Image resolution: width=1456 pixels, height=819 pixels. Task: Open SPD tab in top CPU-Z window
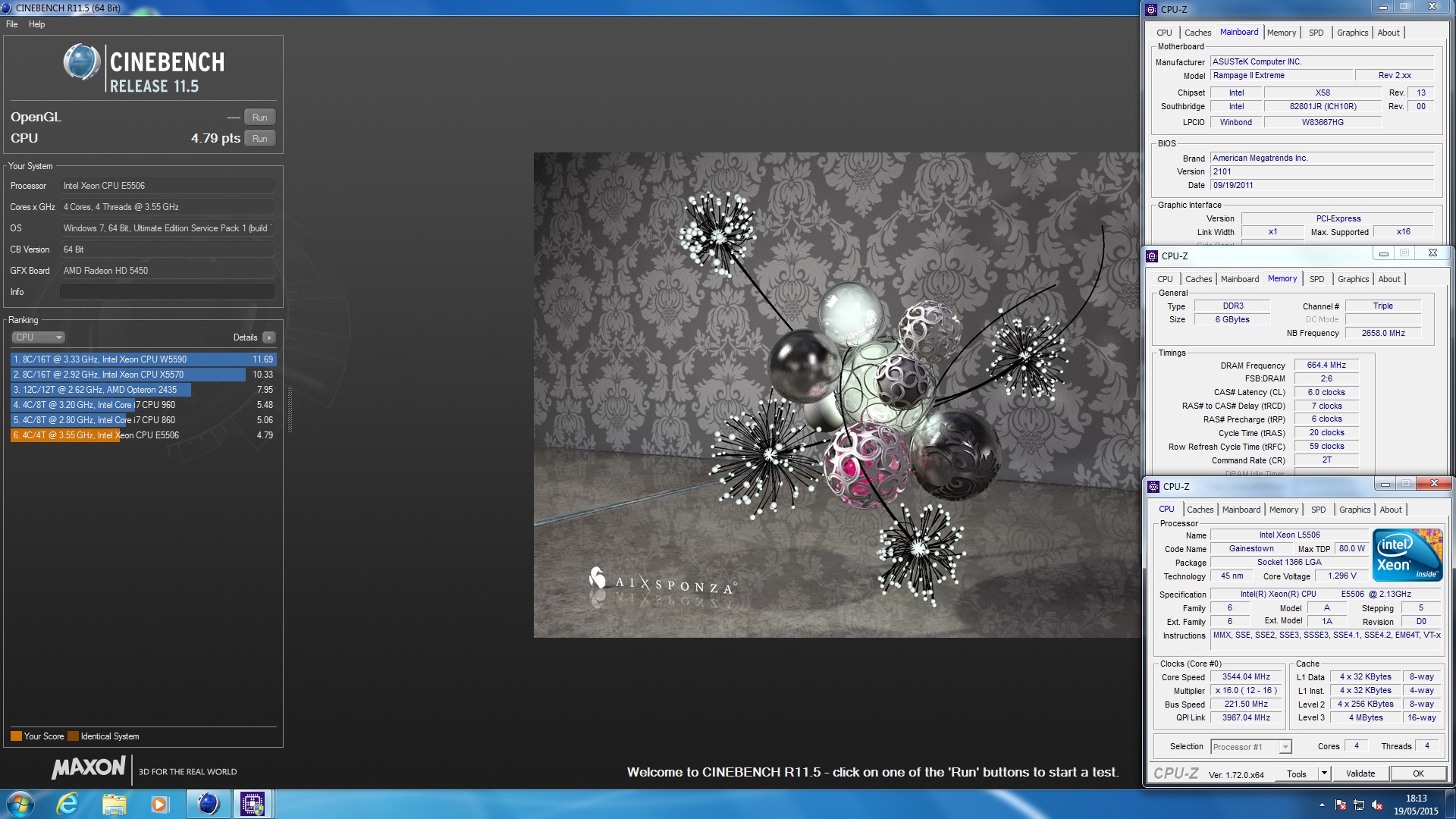(1316, 33)
